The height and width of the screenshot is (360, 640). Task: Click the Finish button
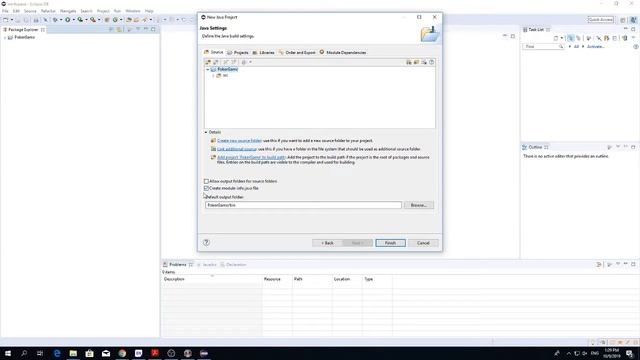tap(390, 243)
